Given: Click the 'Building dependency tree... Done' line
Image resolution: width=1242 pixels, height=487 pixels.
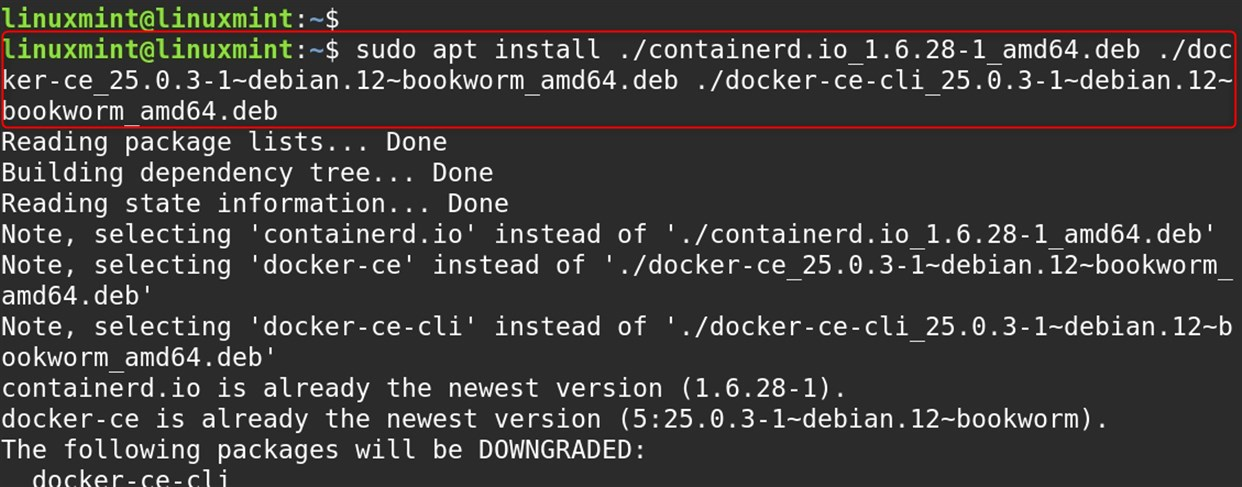Looking at the screenshot, I should click(247, 173).
